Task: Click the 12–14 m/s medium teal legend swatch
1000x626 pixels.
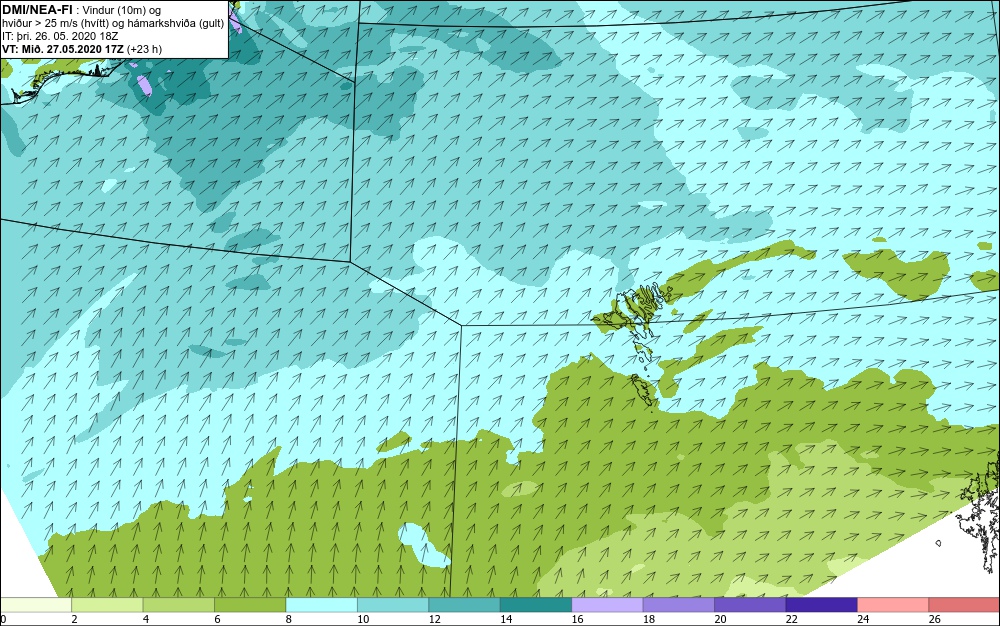Action: [464, 605]
